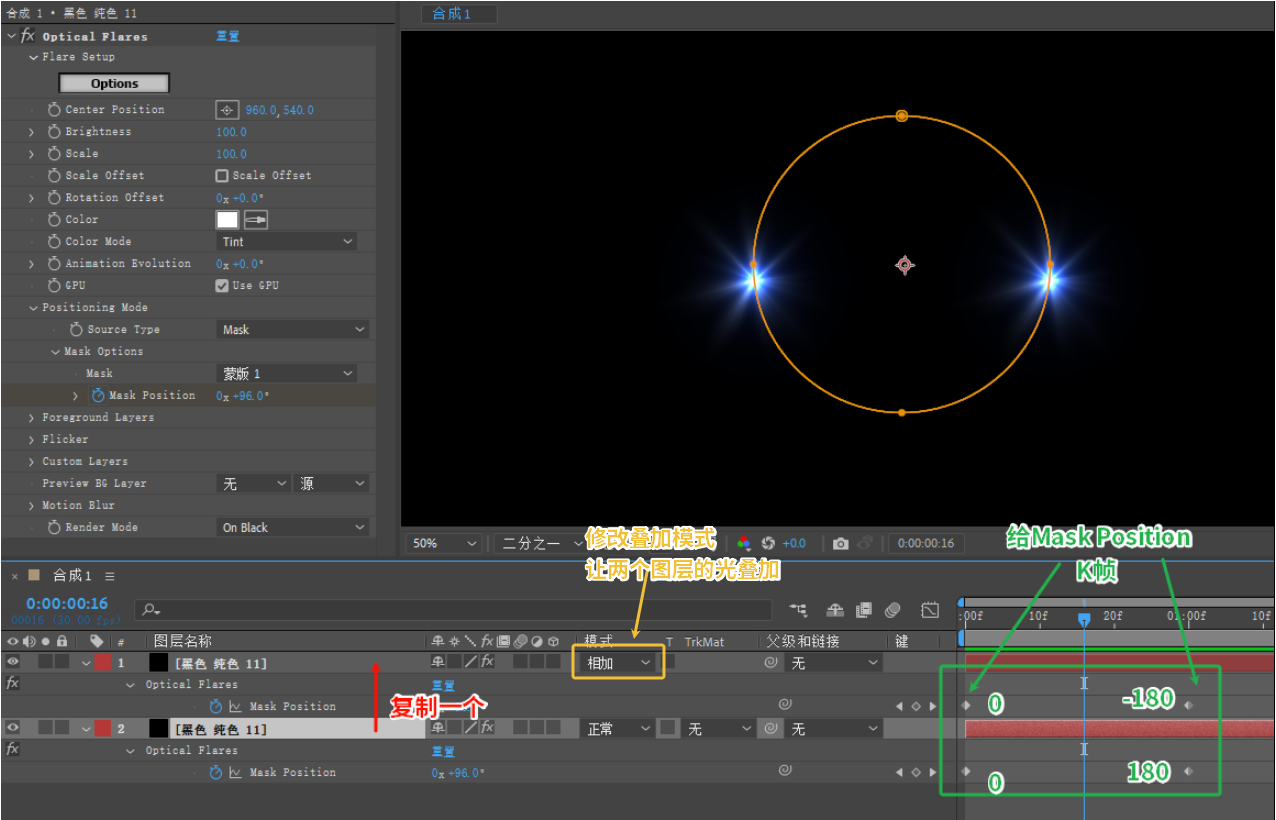Screen dimensions: 1276x820
Task: Uncheck the Use GPU checkbox
Action: (x=222, y=286)
